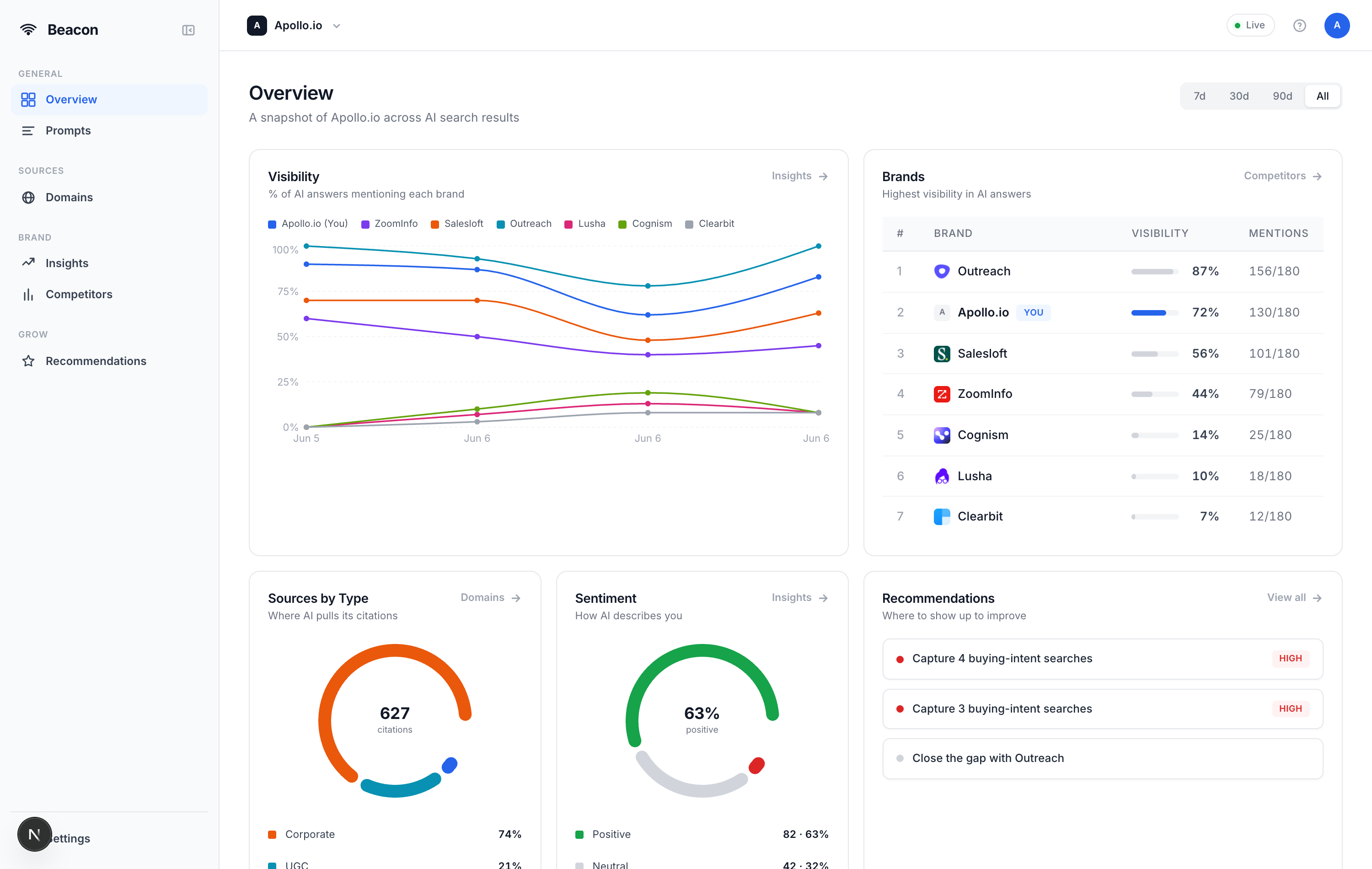Toggle Lusha series in chart legend
Viewport: 1372px width, 869px height.
(x=584, y=224)
